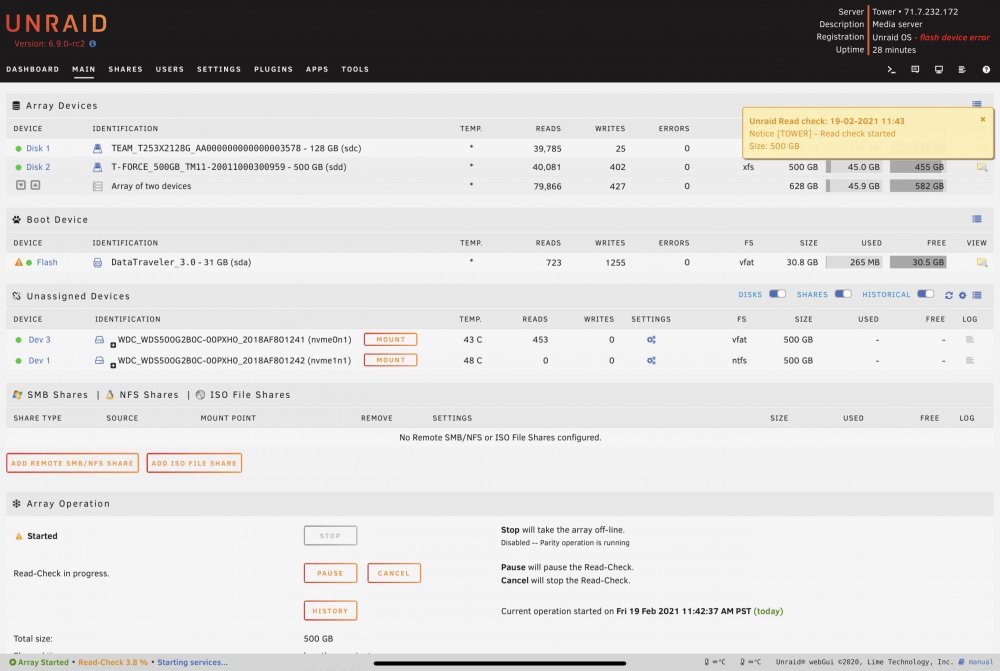Toggle the DISKS switch
Image resolution: width=1000 pixels, height=671 pixels.
pos(777,294)
